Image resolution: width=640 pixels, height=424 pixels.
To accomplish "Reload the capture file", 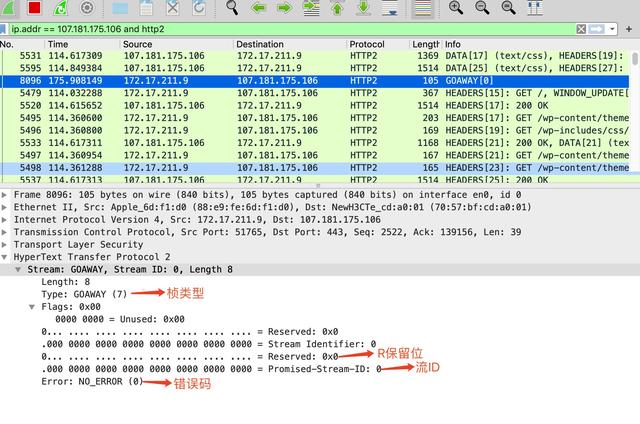I will (x=199, y=7).
